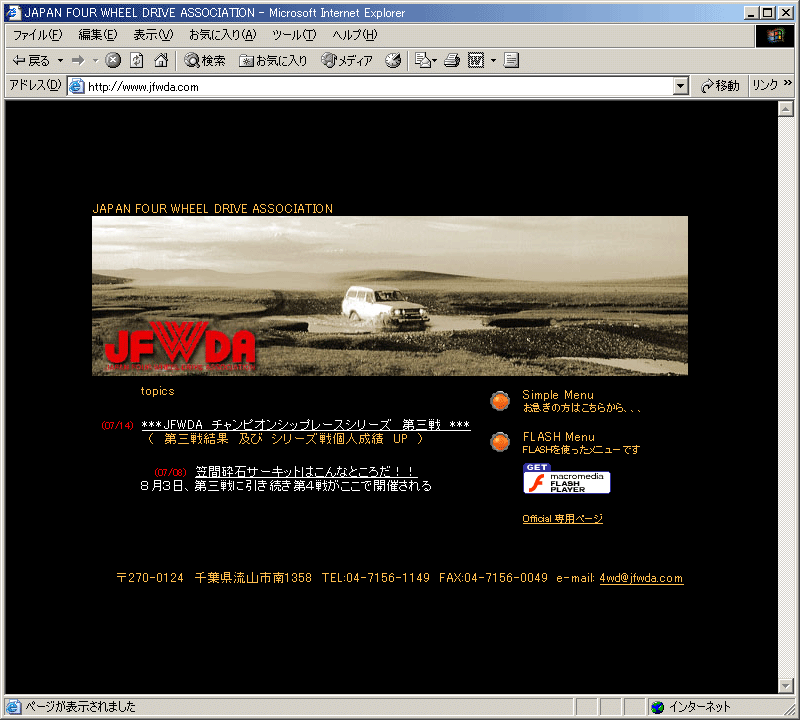Click the '8月3日、第三戦に引き続き' text line
The width and height of the screenshot is (800, 720).
286,486
